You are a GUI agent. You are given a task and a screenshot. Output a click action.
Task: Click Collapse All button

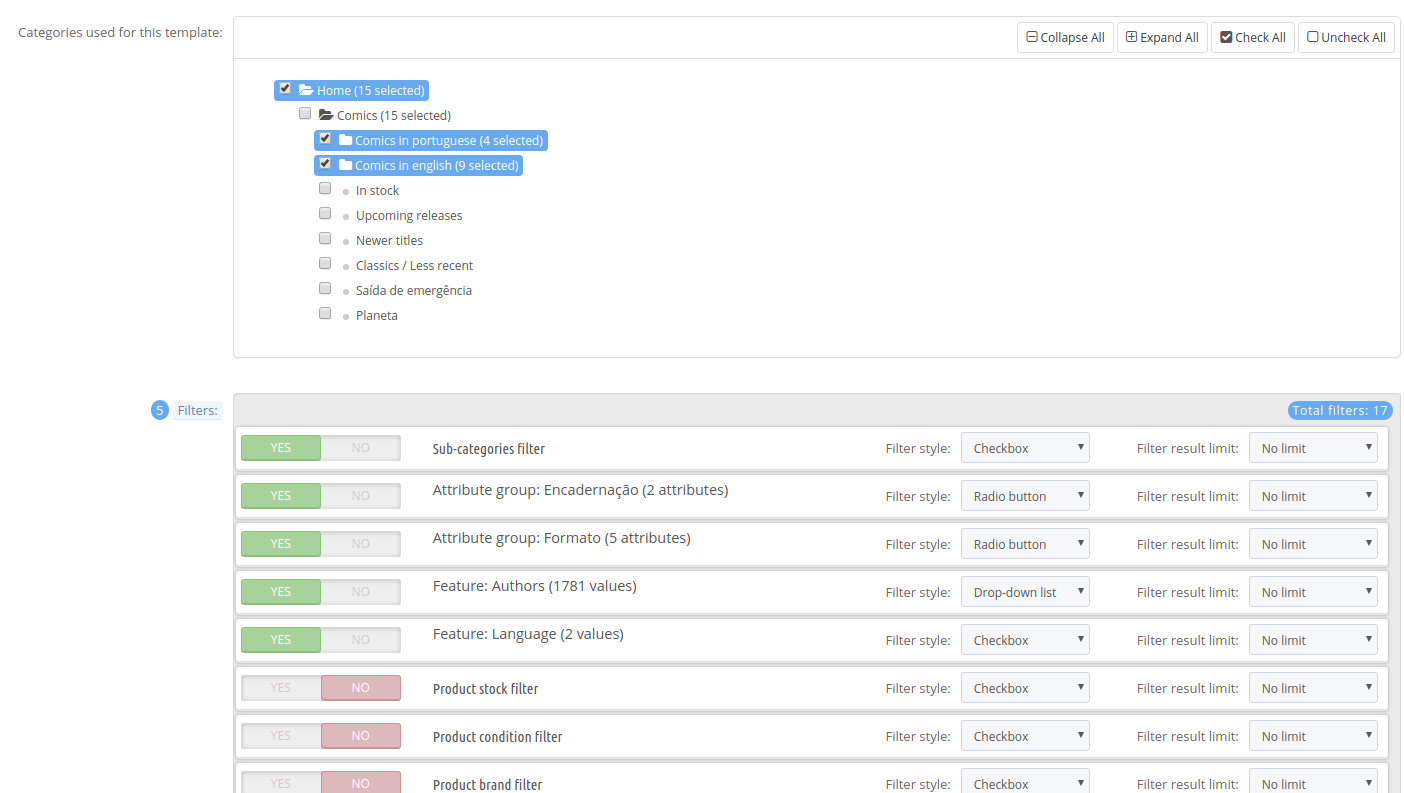(1065, 37)
